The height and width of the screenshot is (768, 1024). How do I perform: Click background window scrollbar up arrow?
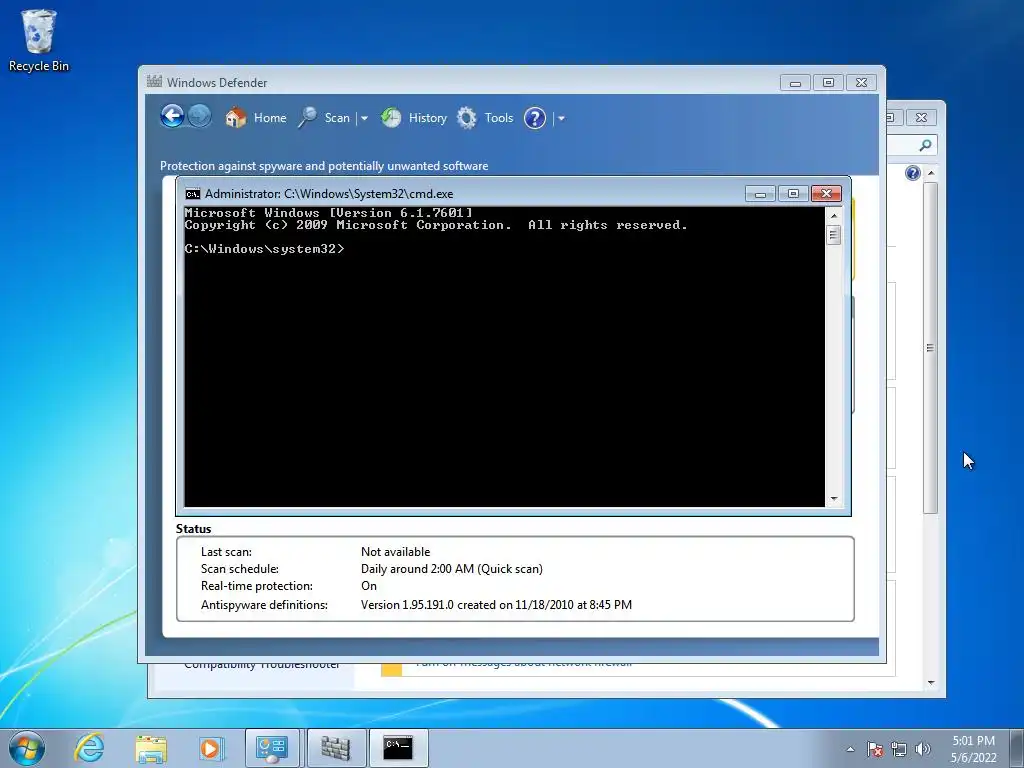pos(931,173)
